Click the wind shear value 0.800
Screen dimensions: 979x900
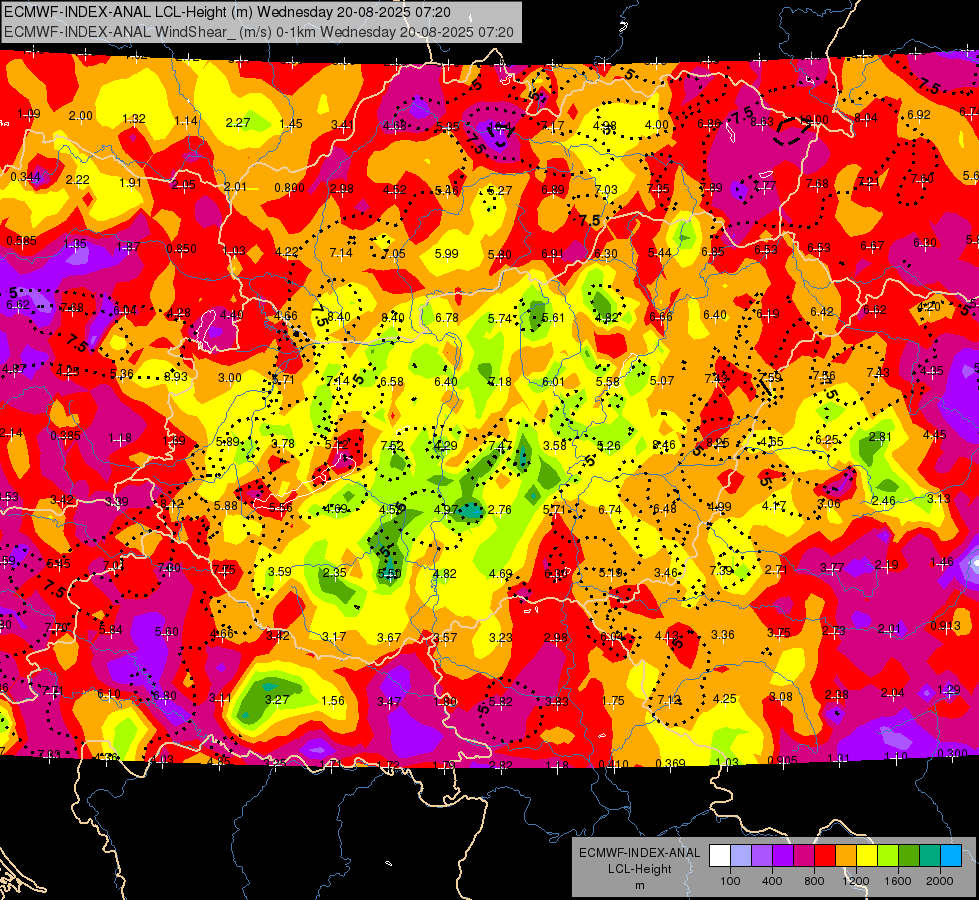click(x=290, y=187)
